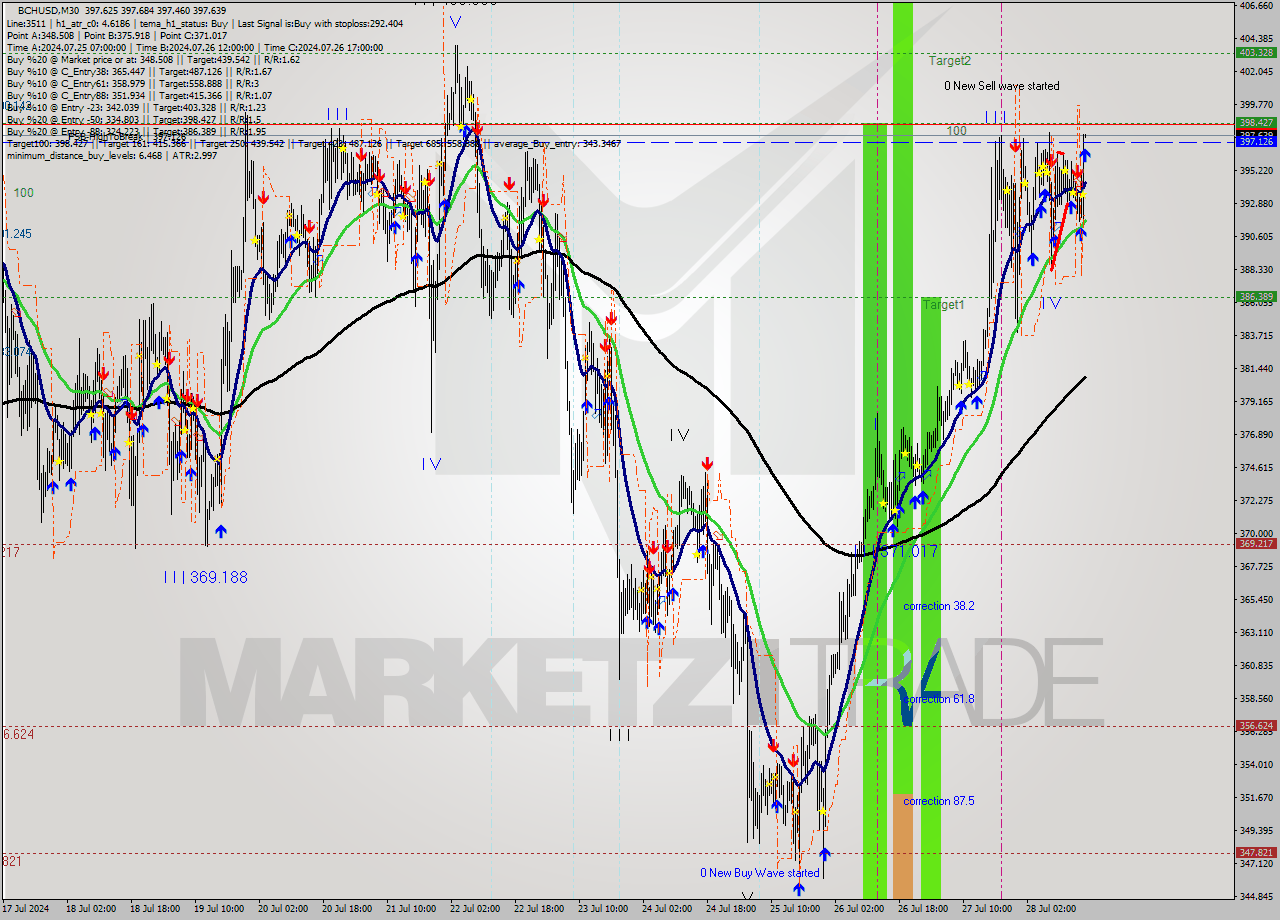The width and height of the screenshot is (1280, 920).
Task: Click the '22 Jul 02:00' time label
Action: coord(475,909)
